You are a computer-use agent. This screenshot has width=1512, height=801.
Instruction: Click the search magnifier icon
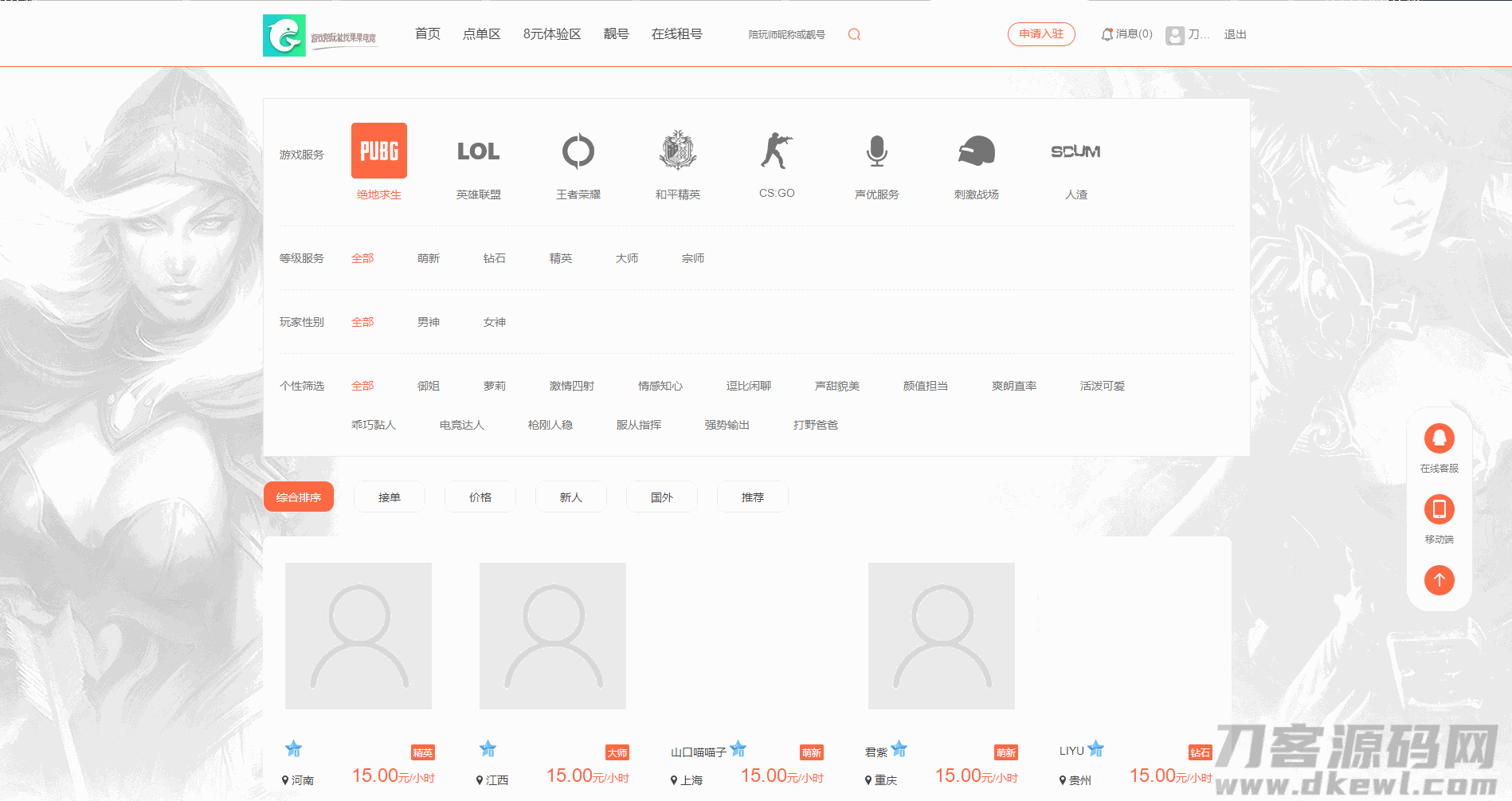[x=854, y=34]
